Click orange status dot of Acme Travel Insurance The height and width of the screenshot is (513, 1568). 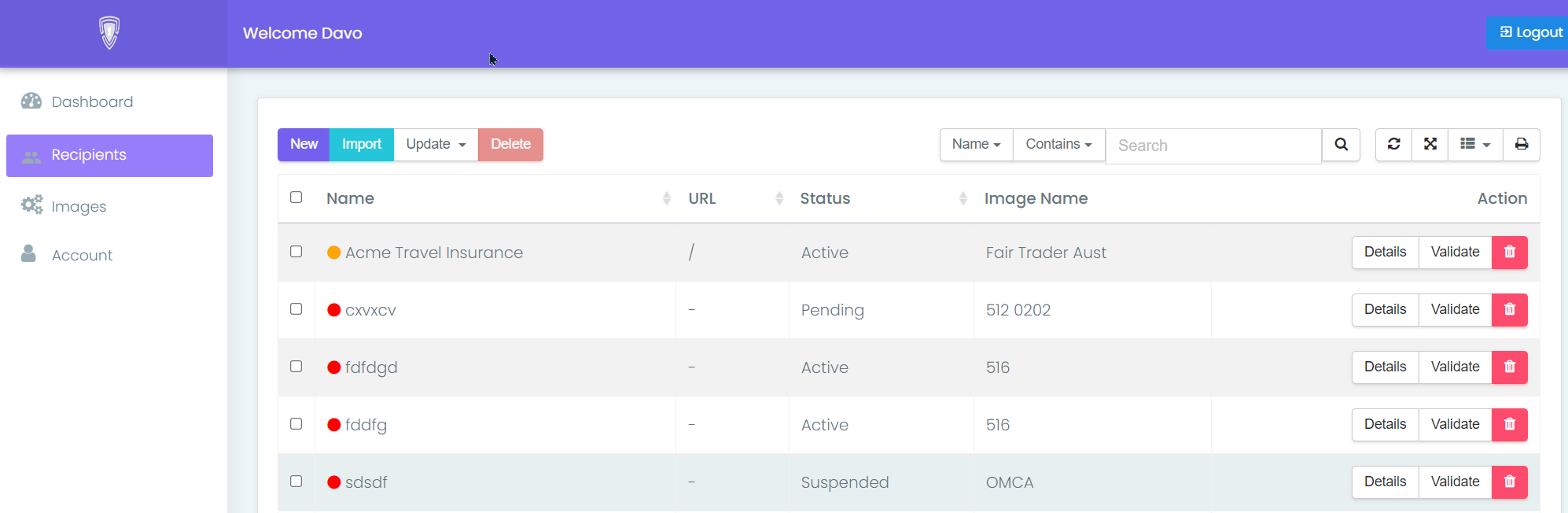pyautogui.click(x=334, y=253)
